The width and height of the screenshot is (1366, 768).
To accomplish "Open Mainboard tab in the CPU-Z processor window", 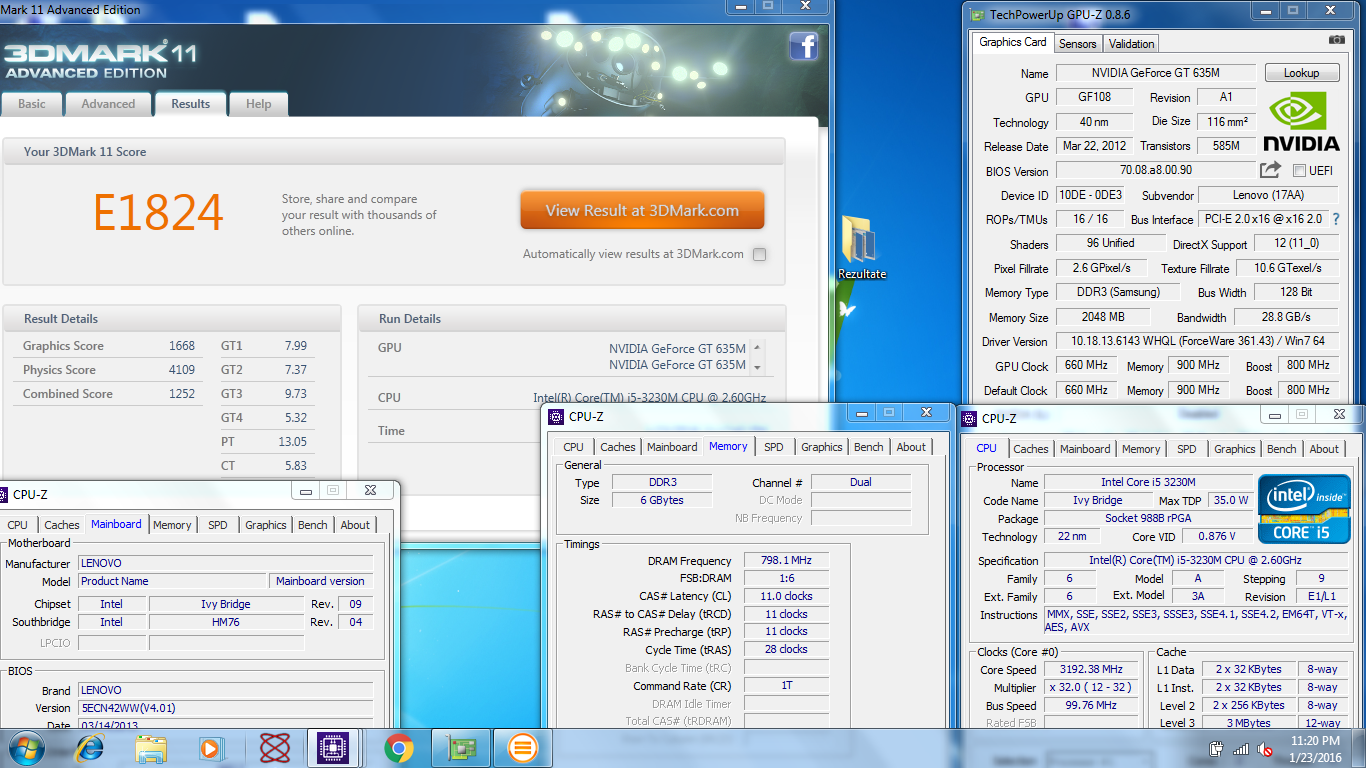I will (x=1085, y=449).
